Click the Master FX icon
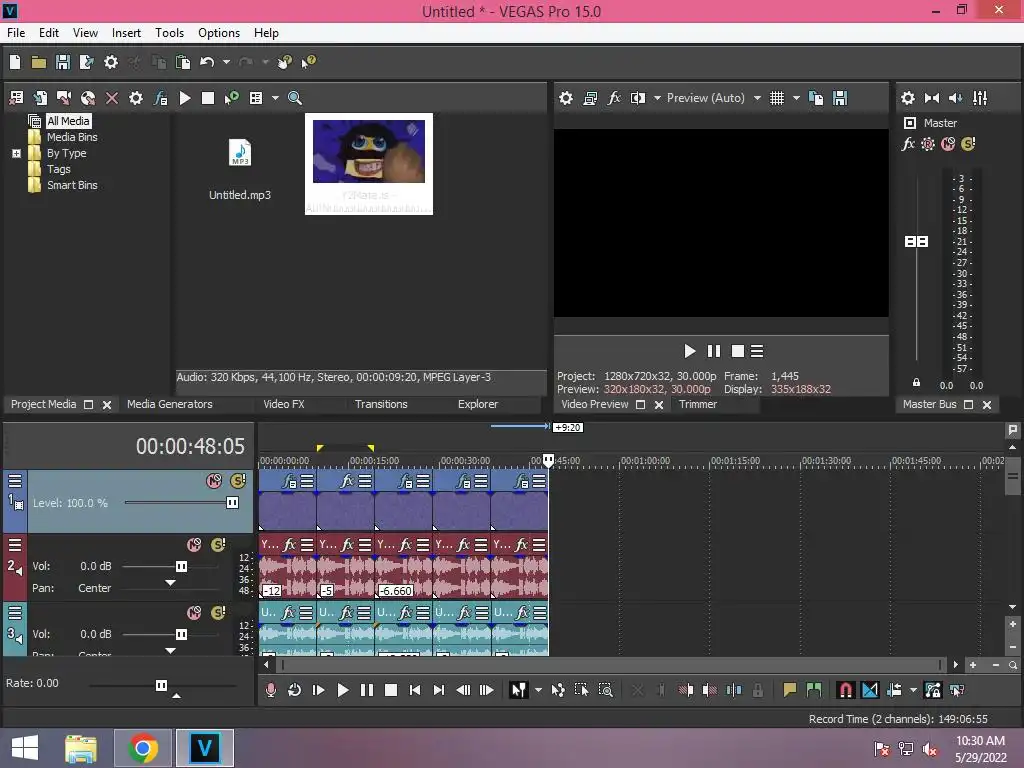 coord(908,144)
